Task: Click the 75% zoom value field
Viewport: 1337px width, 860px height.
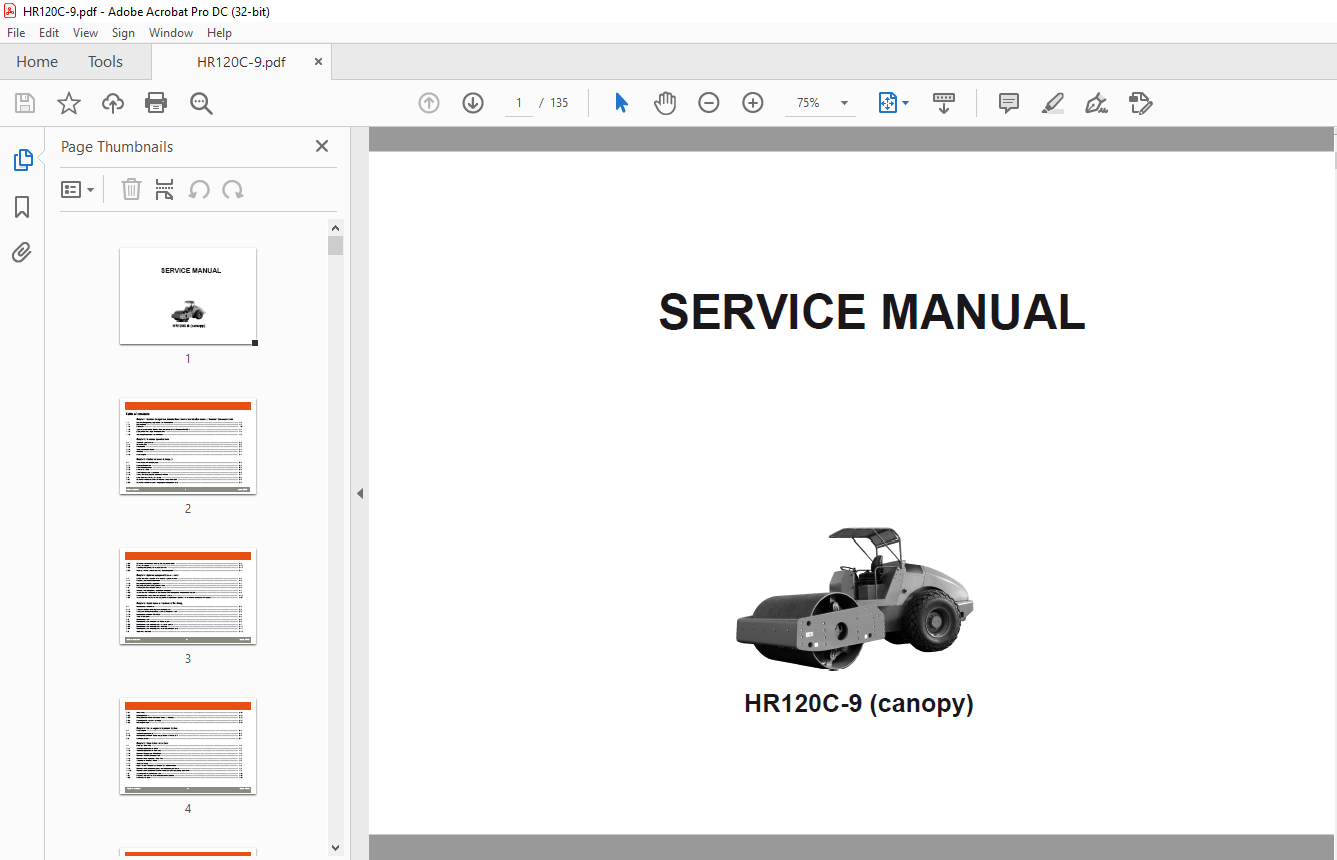Action: pyautogui.click(x=808, y=103)
